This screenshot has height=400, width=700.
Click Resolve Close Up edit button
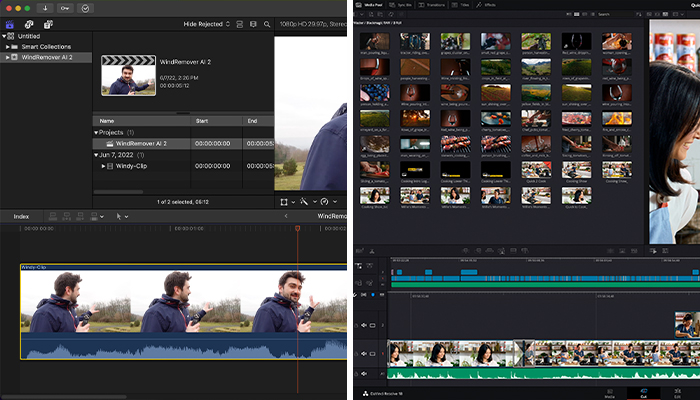[501, 251]
